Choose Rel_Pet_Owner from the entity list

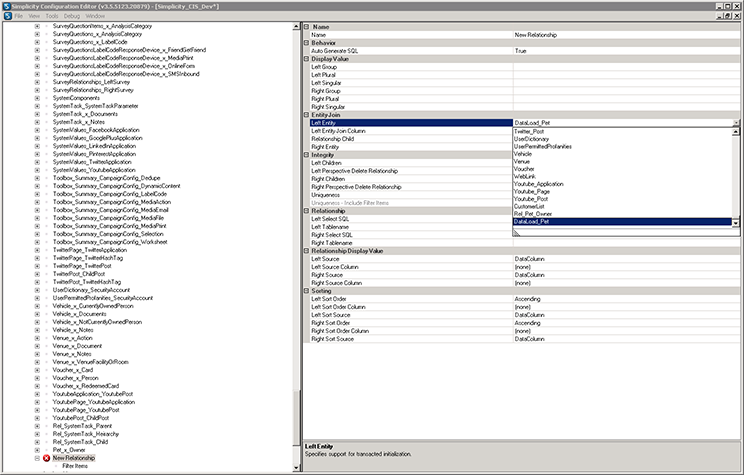click(622, 214)
